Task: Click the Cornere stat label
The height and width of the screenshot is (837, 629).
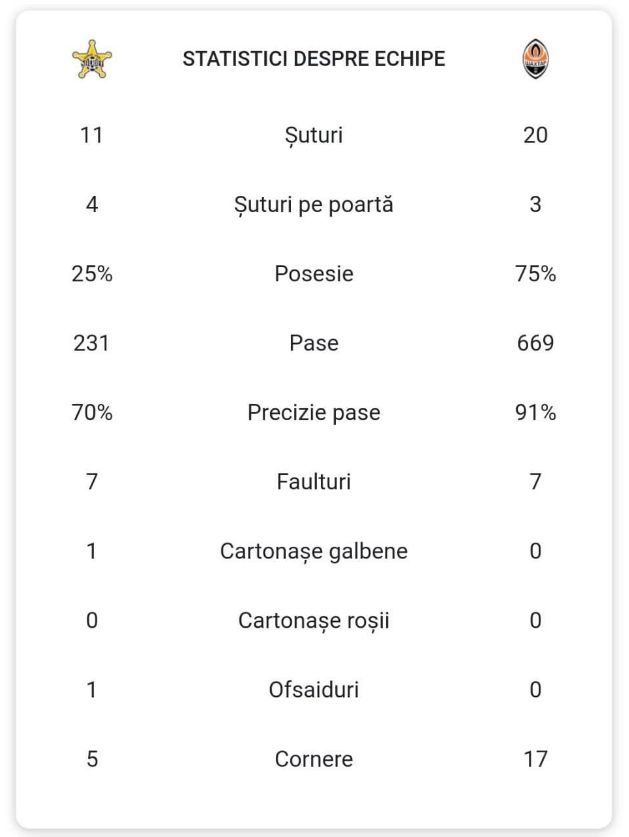Action: [x=314, y=759]
